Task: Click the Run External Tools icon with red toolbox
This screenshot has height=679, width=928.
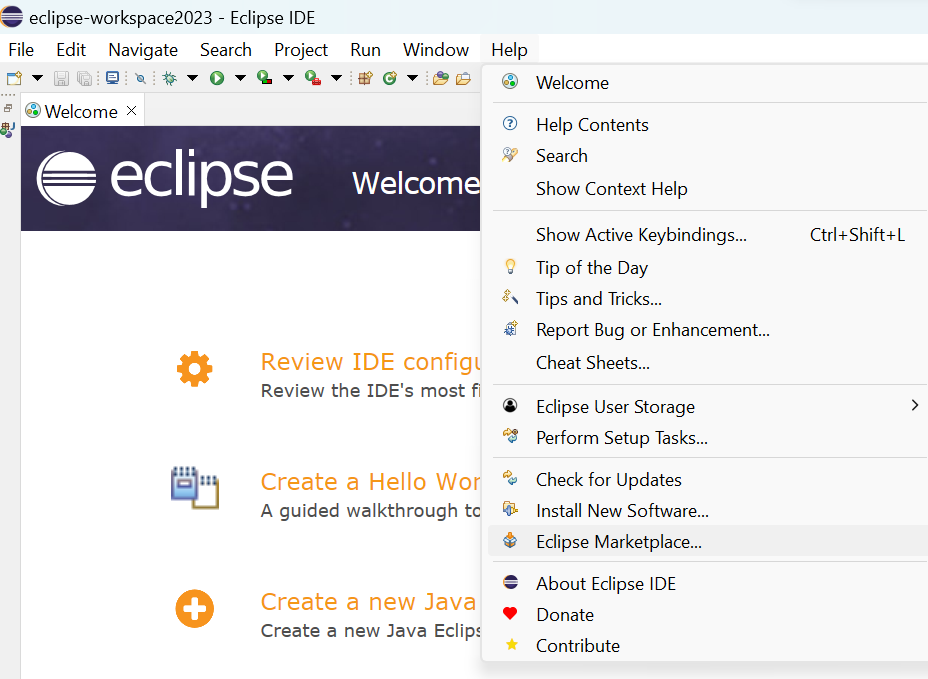Action: coord(312,78)
